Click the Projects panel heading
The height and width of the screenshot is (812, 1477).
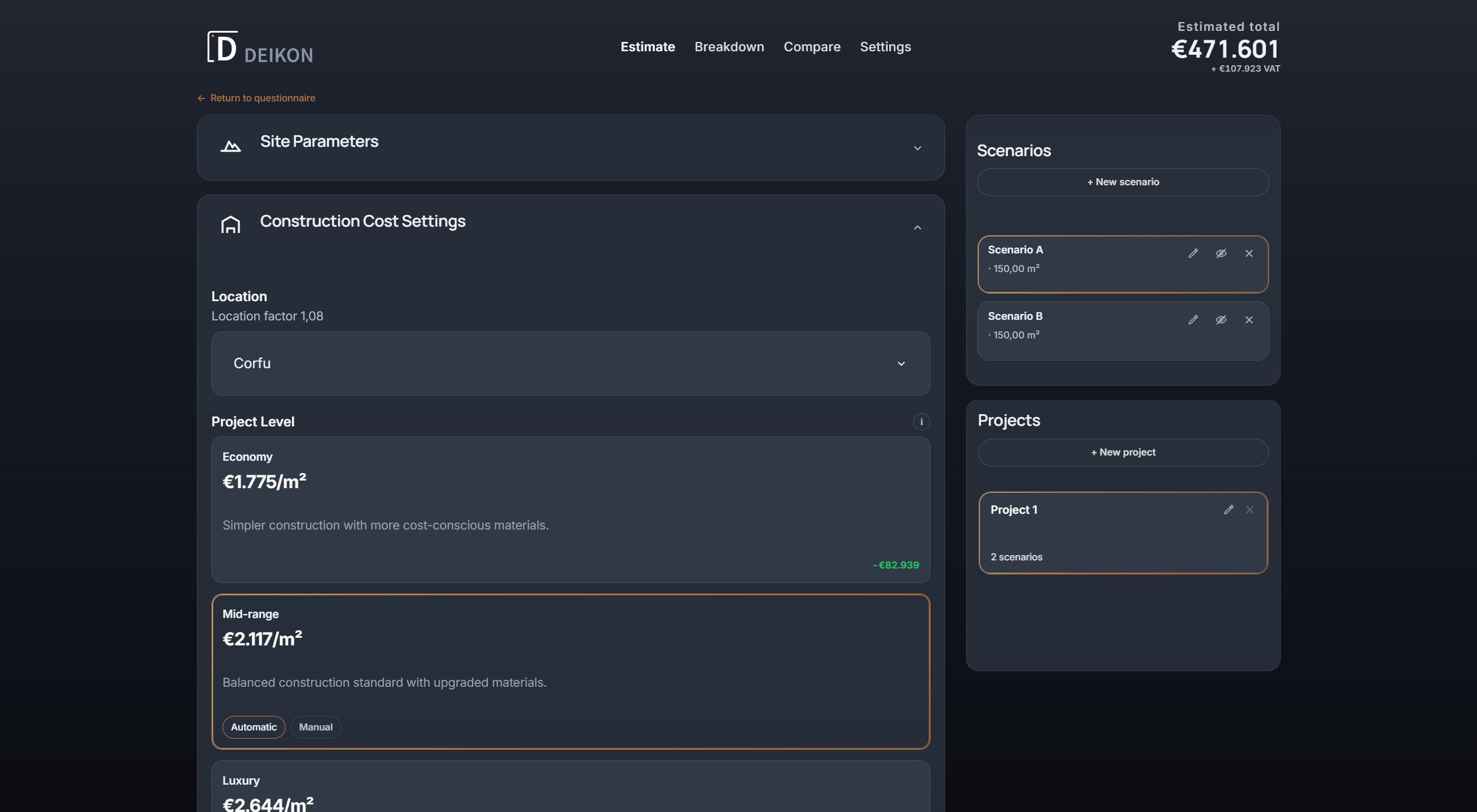pyautogui.click(x=1009, y=421)
